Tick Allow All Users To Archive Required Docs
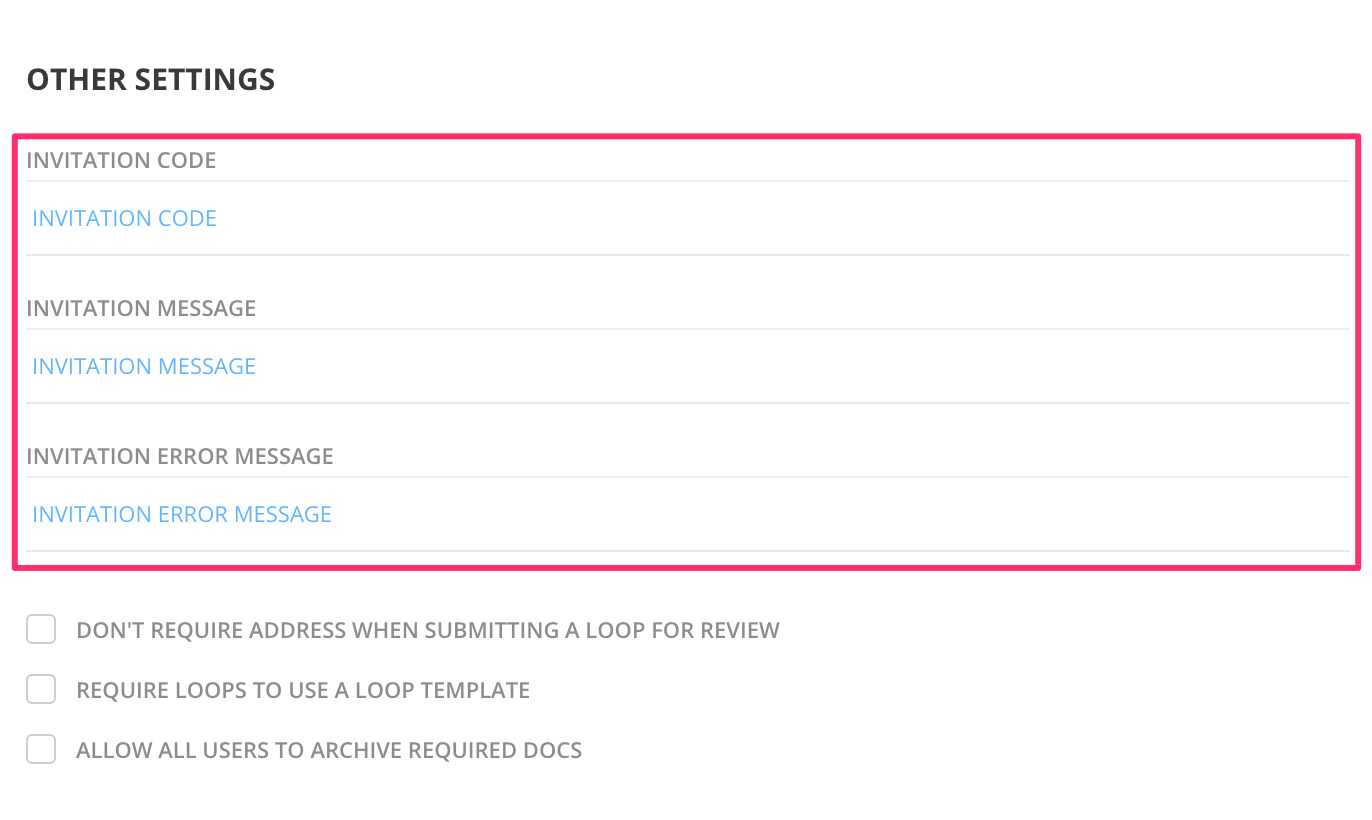This screenshot has width=1372, height=820. coord(41,750)
